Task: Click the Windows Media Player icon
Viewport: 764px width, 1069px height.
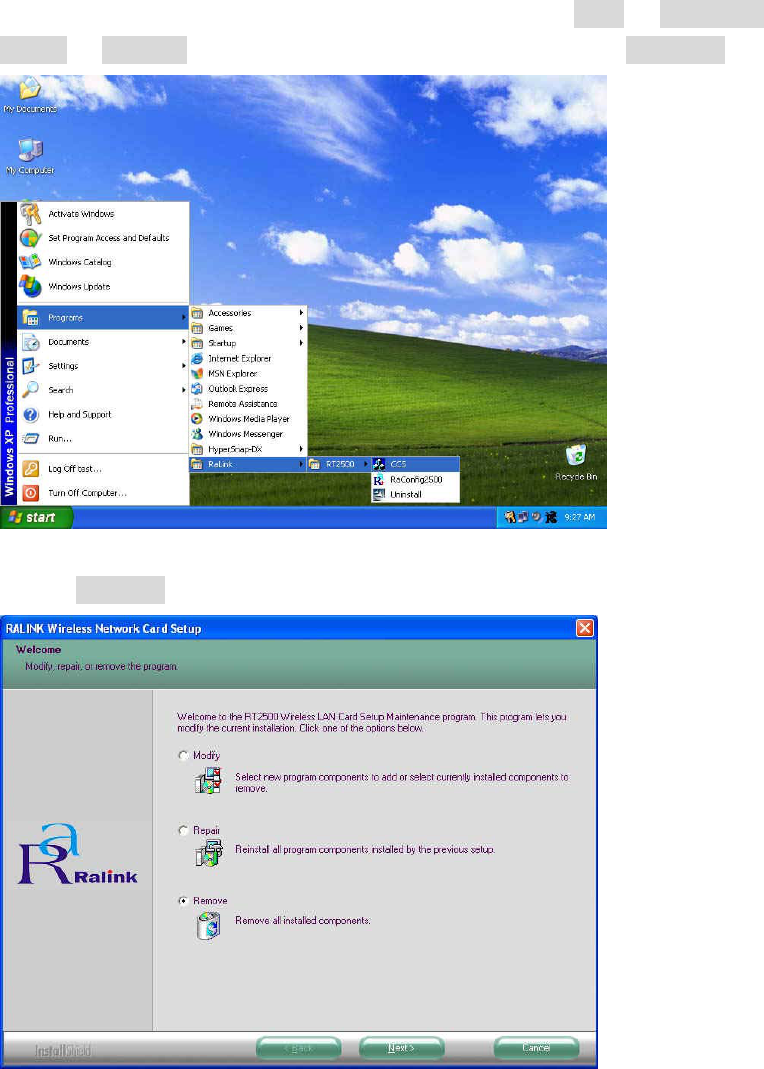Action: 197,419
